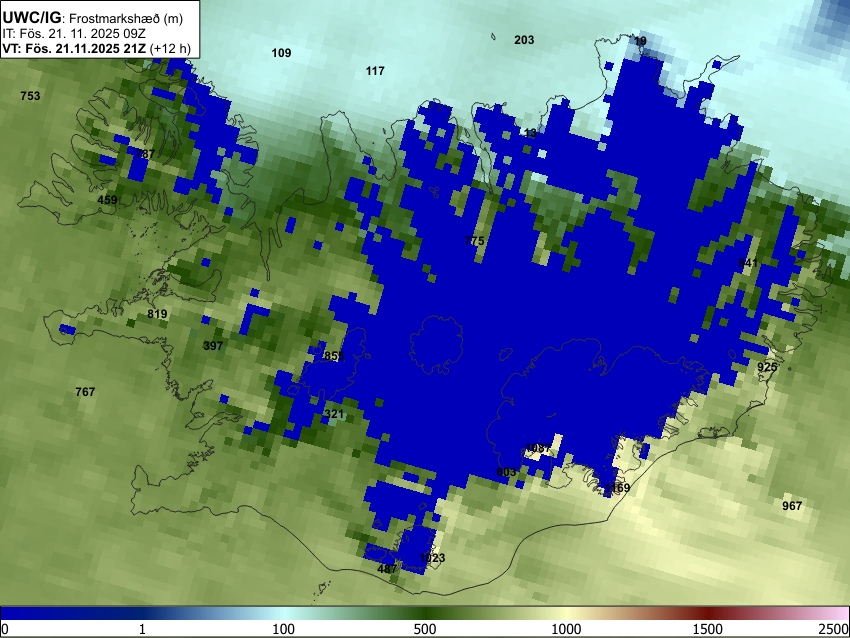The image size is (850, 638).
Task: Select the map value 753
Action: (30, 96)
